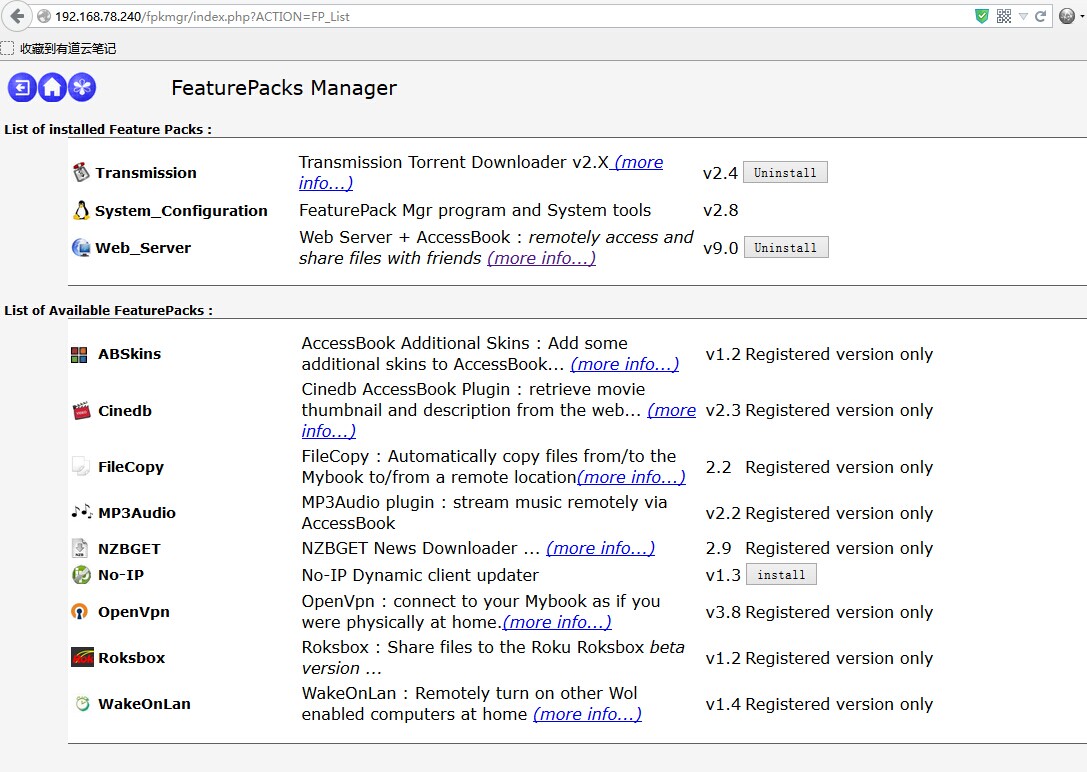Click the v1.3 version of No-IP
Screen dimensions: 1087x772
coord(723,575)
